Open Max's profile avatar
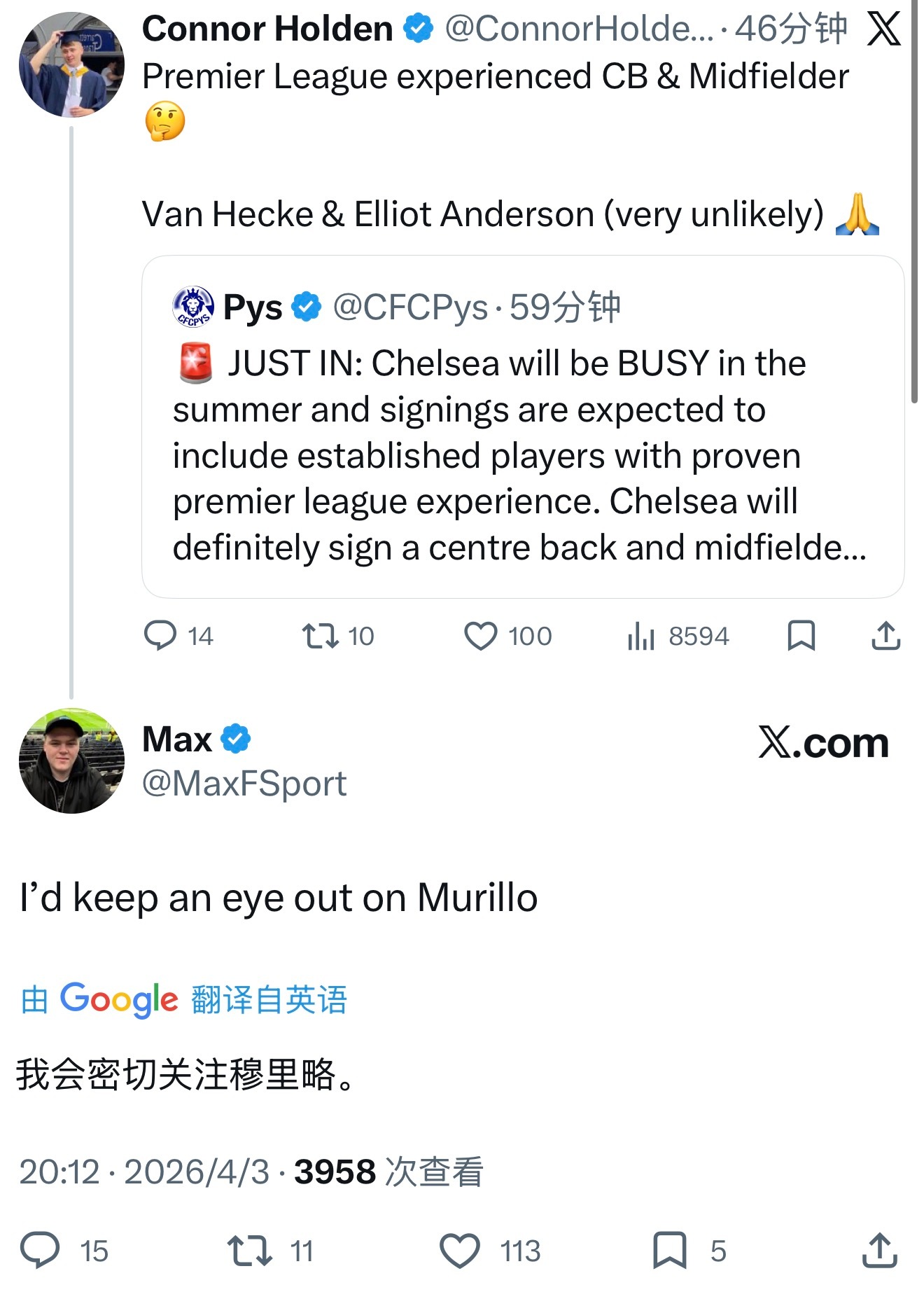 71,760
